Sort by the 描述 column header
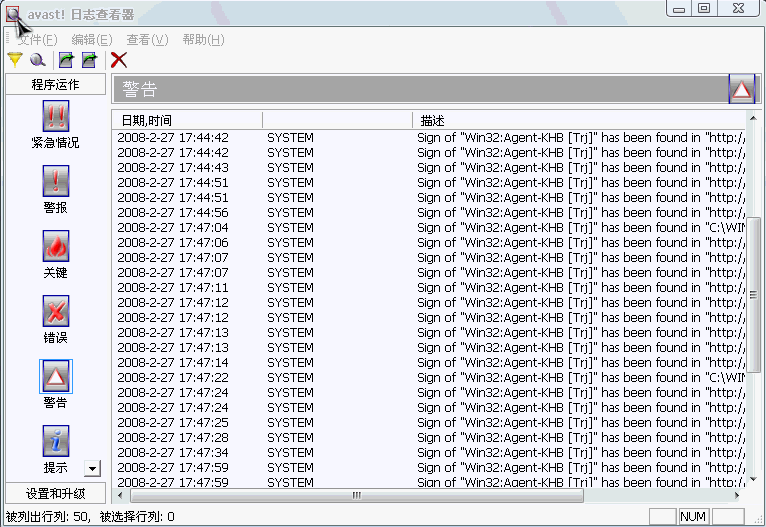The height and width of the screenshot is (527, 766). point(579,120)
